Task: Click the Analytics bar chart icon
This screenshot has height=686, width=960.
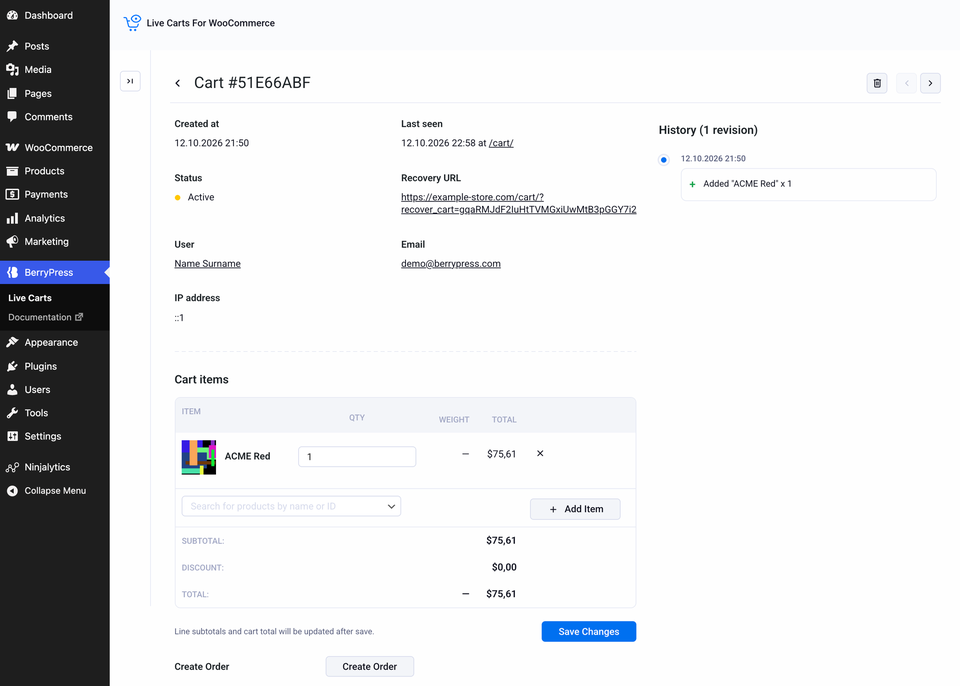Action: coord(12,218)
